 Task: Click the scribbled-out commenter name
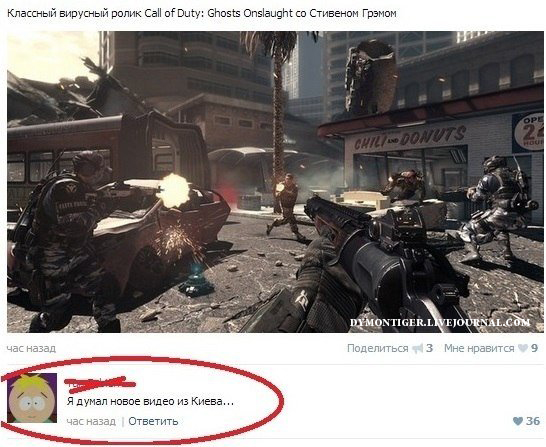point(100,382)
